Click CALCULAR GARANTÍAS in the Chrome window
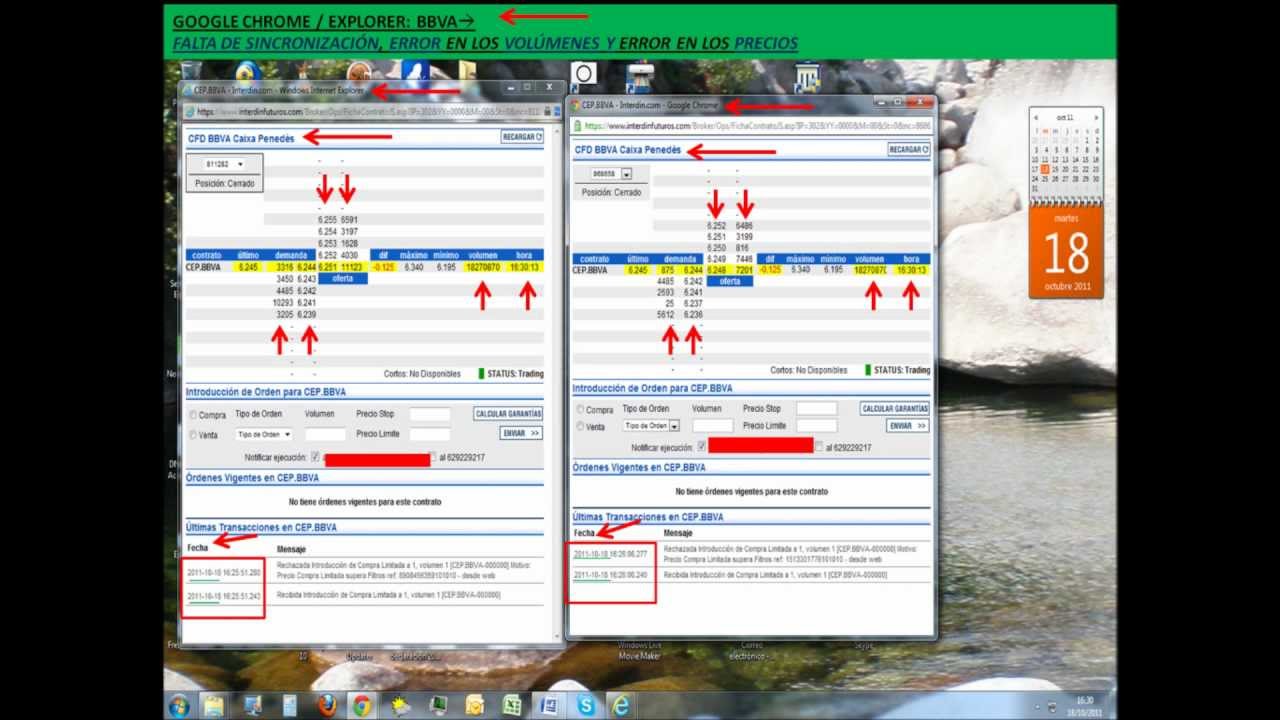The height and width of the screenshot is (720, 1280). coord(895,409)
